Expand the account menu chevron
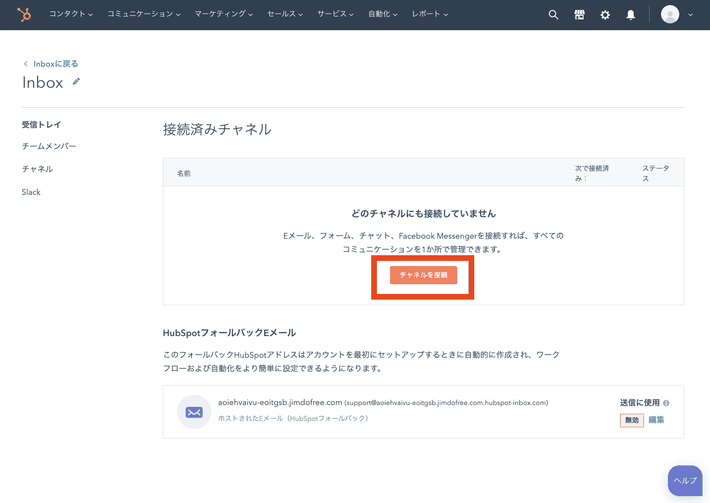The image size is (710, 503). [690, 14]
